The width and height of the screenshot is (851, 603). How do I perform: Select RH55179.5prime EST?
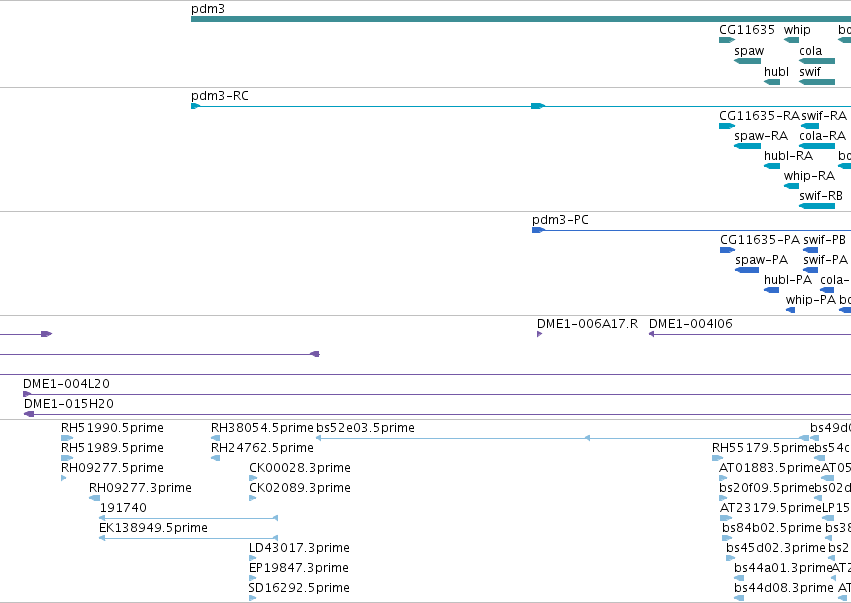pyautogui.click(x=717, y=458)
